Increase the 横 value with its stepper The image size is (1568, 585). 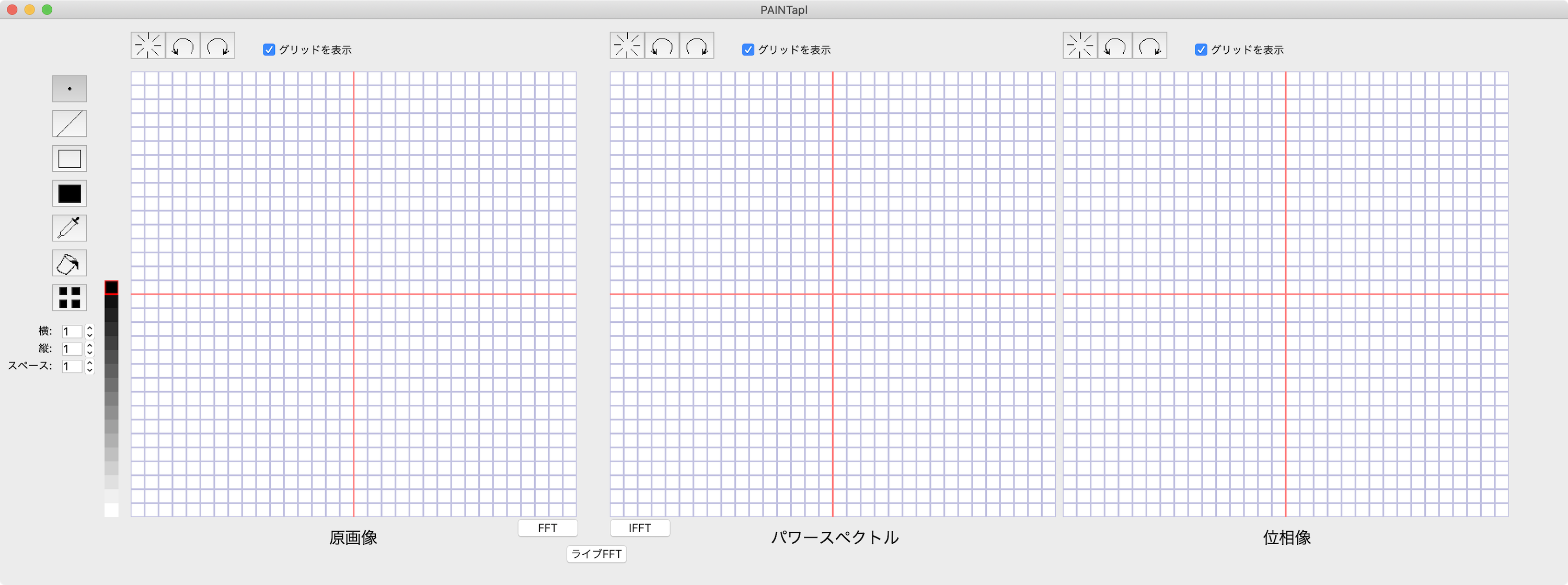89,328
